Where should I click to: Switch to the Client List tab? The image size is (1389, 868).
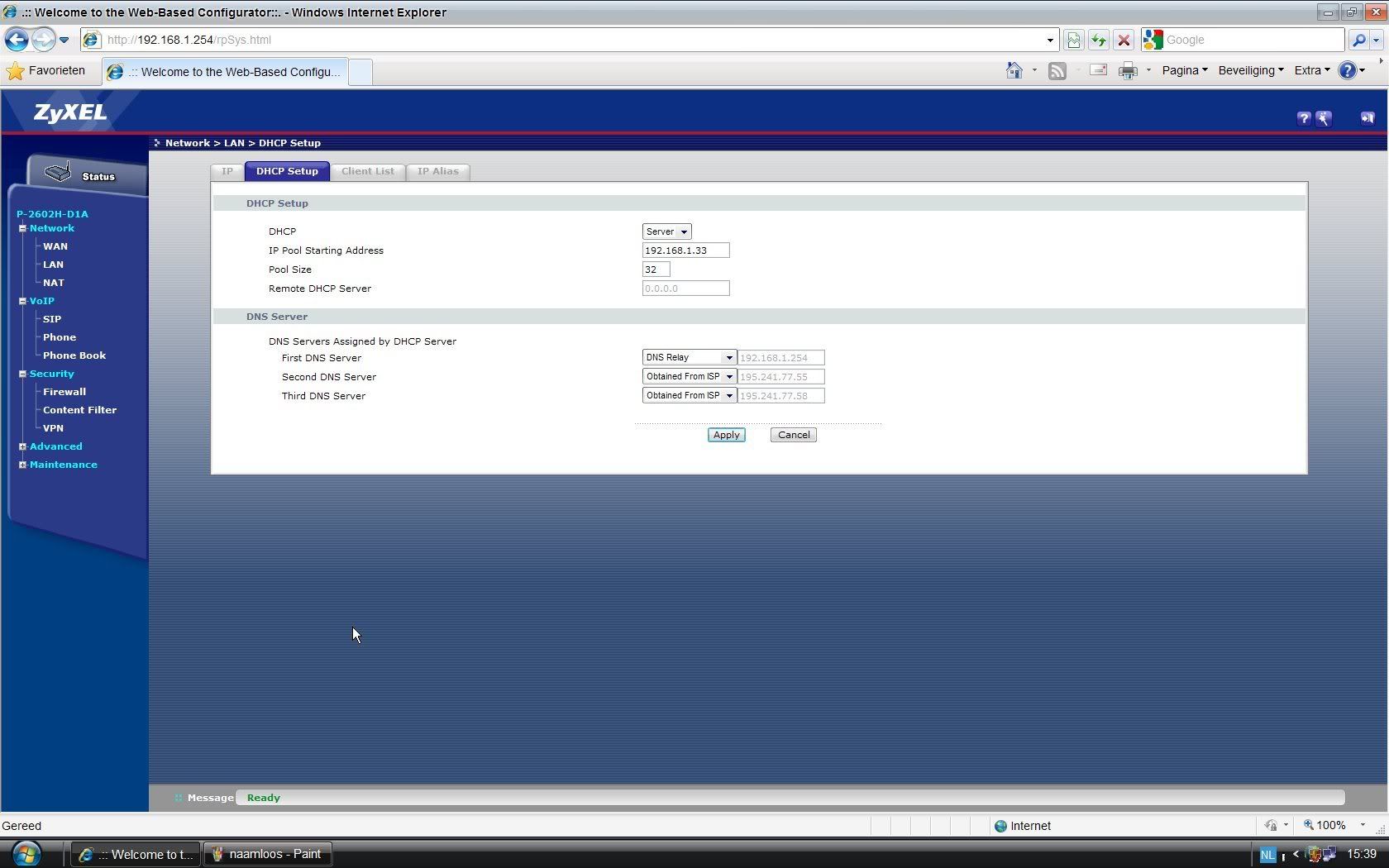coord(367,171)
